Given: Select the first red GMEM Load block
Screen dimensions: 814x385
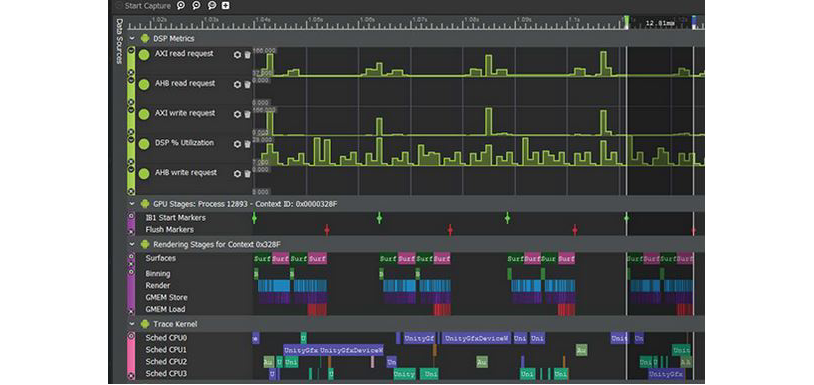Looking at the screenshot, I should (x=317, y=310).
